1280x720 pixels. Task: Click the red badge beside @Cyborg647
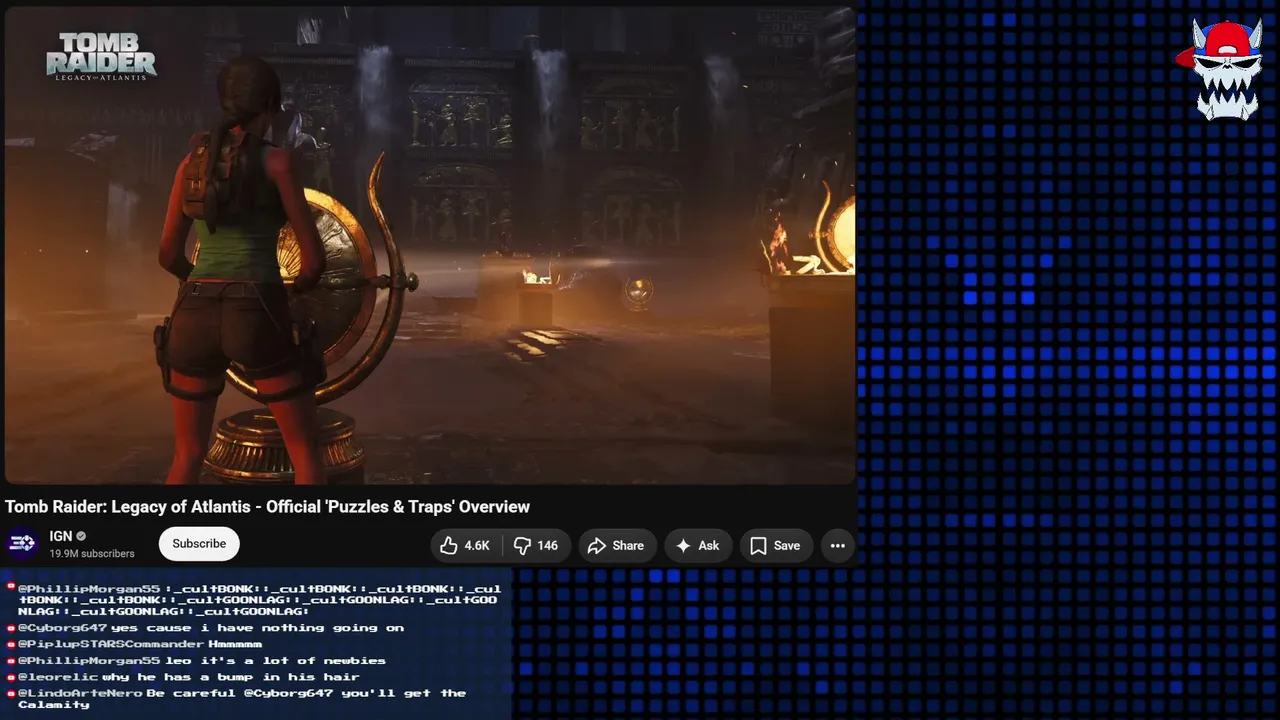(x=11, y=628)
